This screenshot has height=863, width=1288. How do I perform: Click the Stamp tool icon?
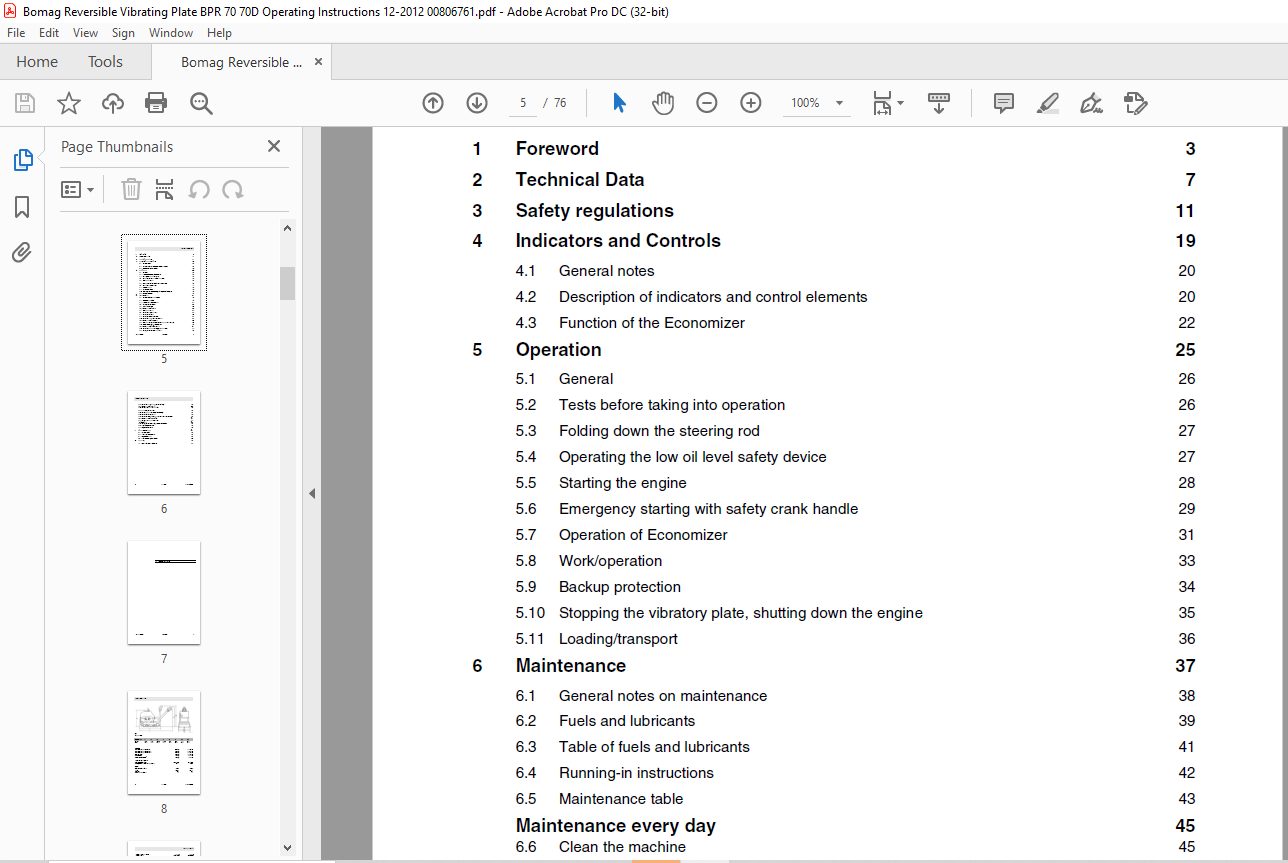pyautogui.click(x=1135, y=103)
